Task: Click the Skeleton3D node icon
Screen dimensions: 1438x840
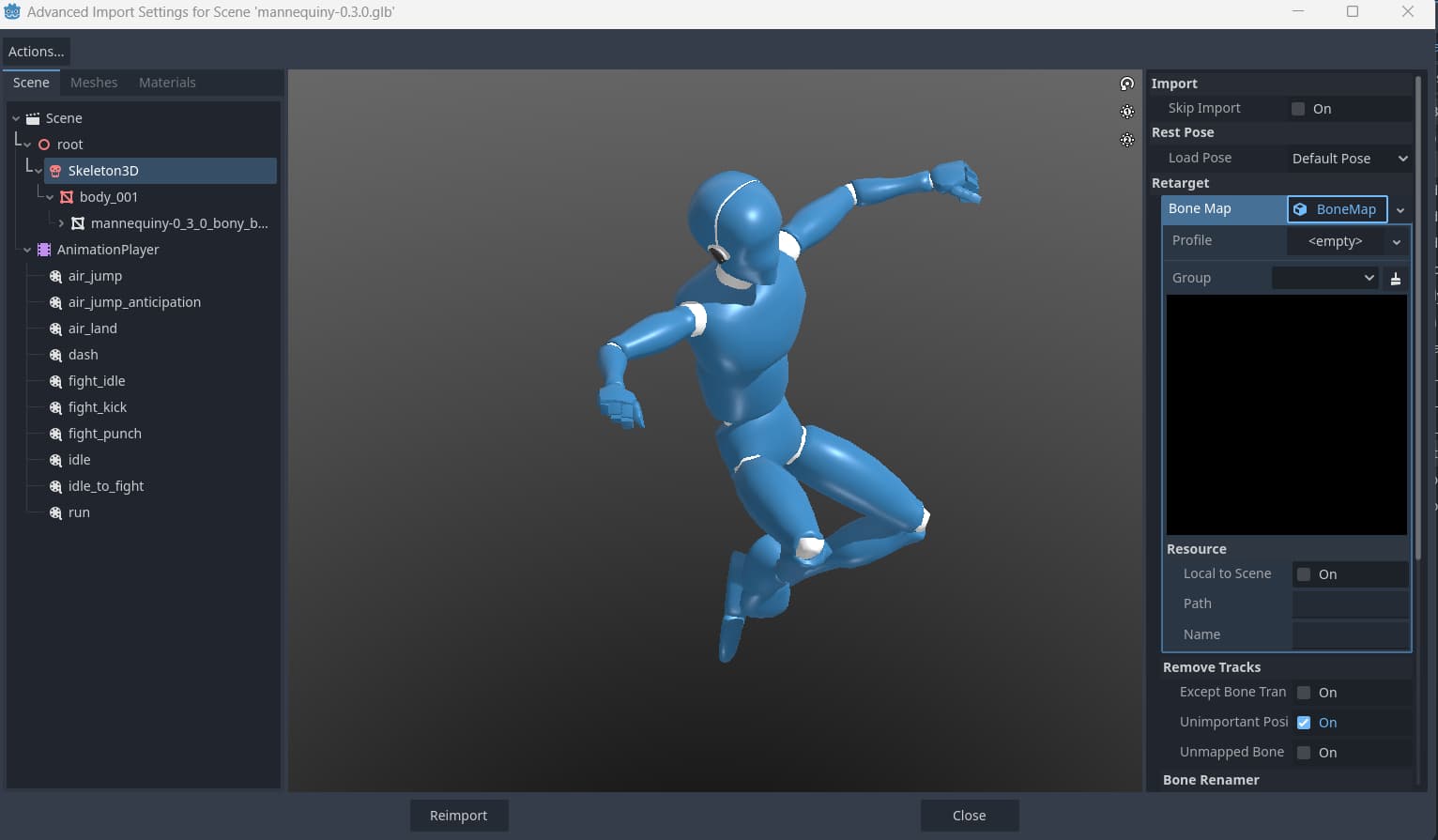Action: coord(55,171)
